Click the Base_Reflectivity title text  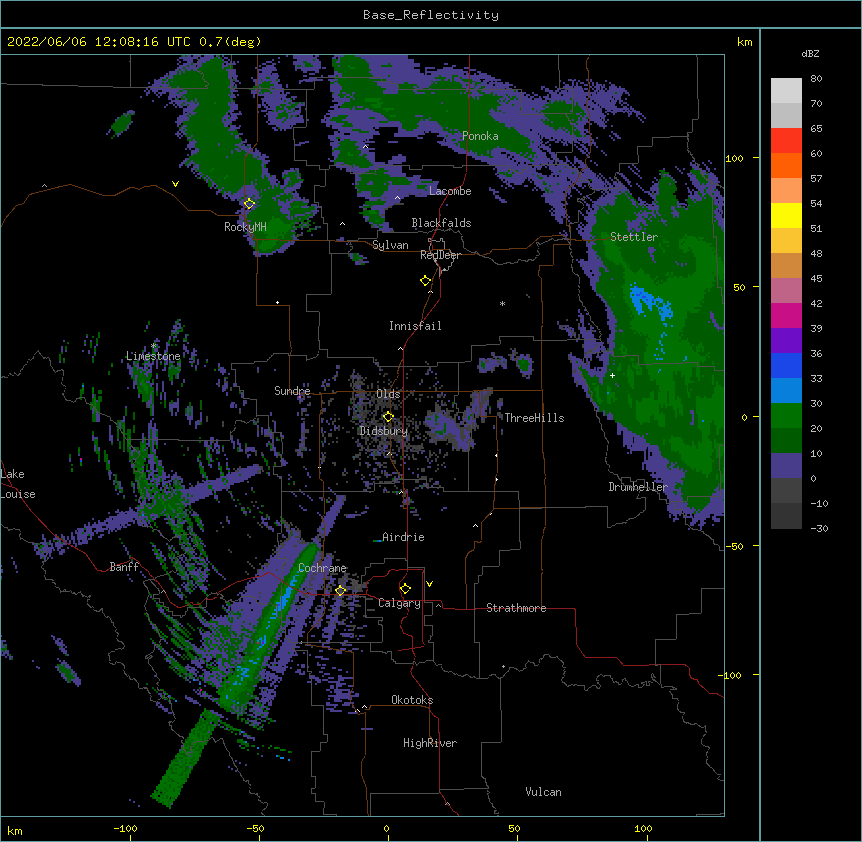[430, 15]
